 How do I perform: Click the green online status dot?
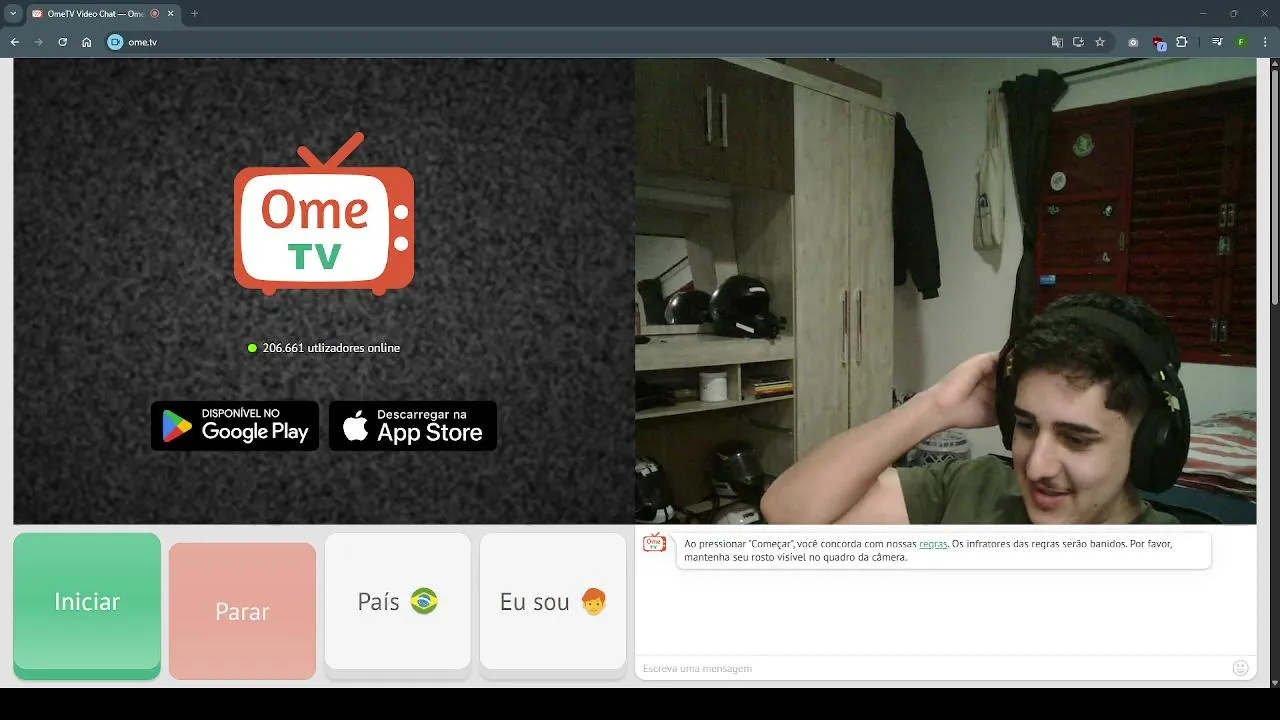[252, 348]
